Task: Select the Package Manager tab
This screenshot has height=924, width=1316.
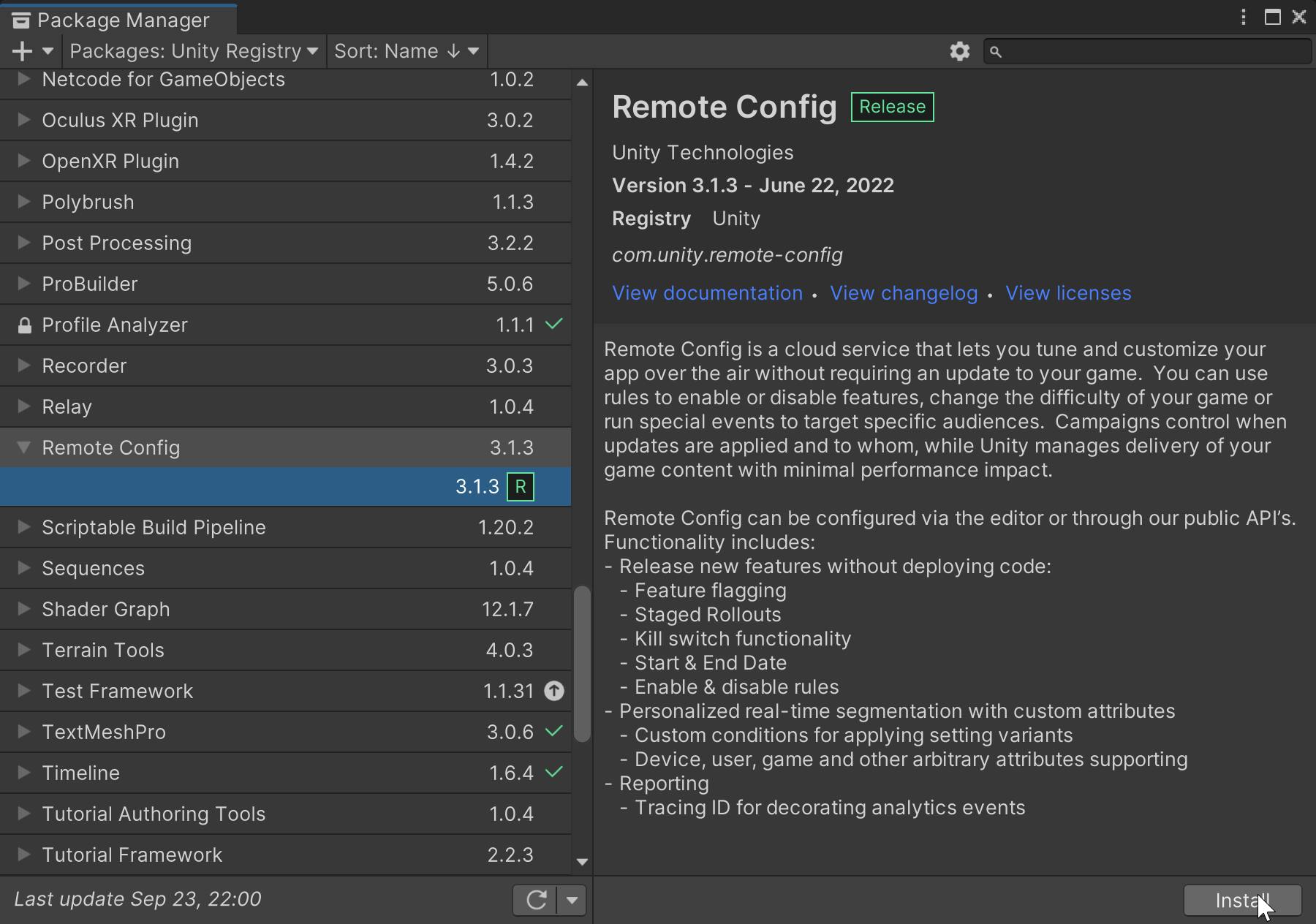Action: 118,20
